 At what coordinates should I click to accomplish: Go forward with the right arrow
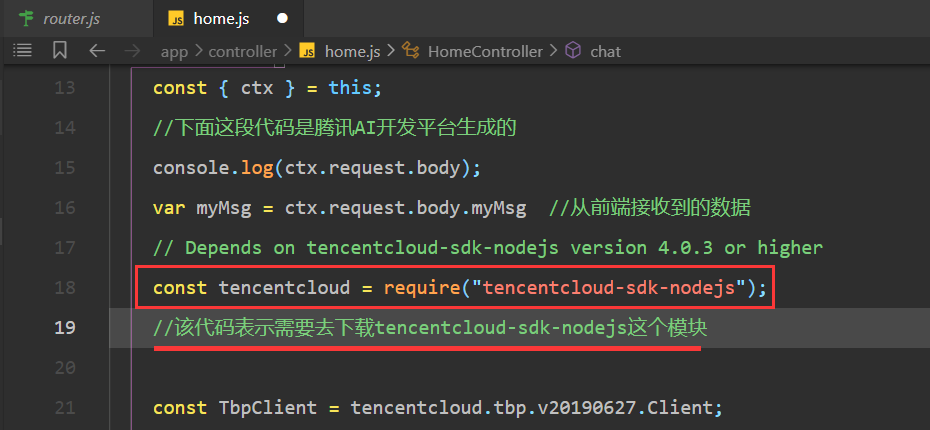(132, 51)
